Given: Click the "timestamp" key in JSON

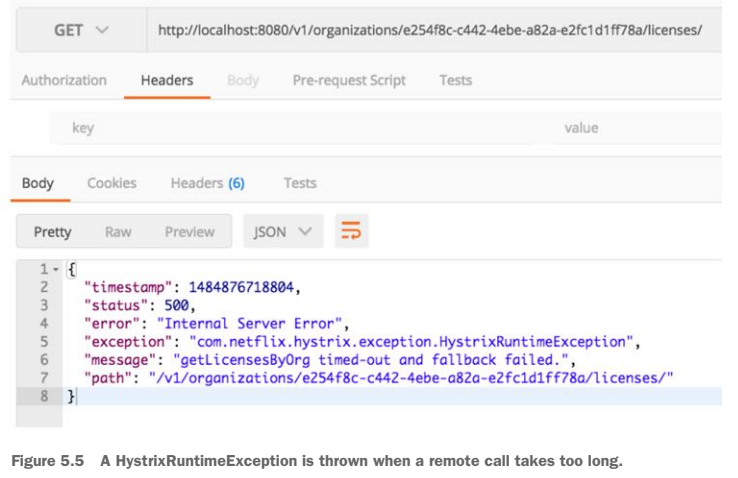Looking at the screenshot, I should click(128, 287).
